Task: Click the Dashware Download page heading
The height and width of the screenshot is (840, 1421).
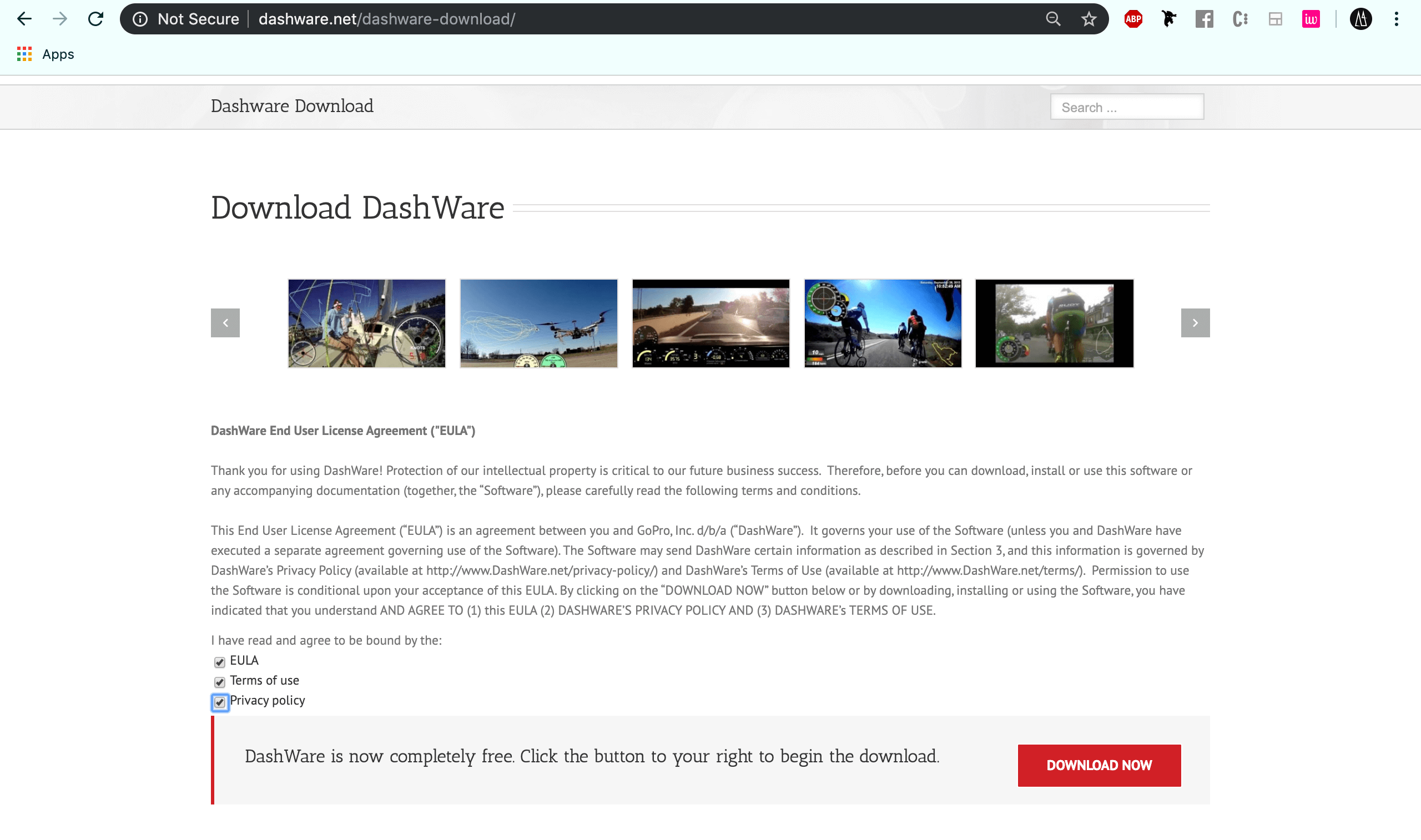Action: [x=291, y=106]
